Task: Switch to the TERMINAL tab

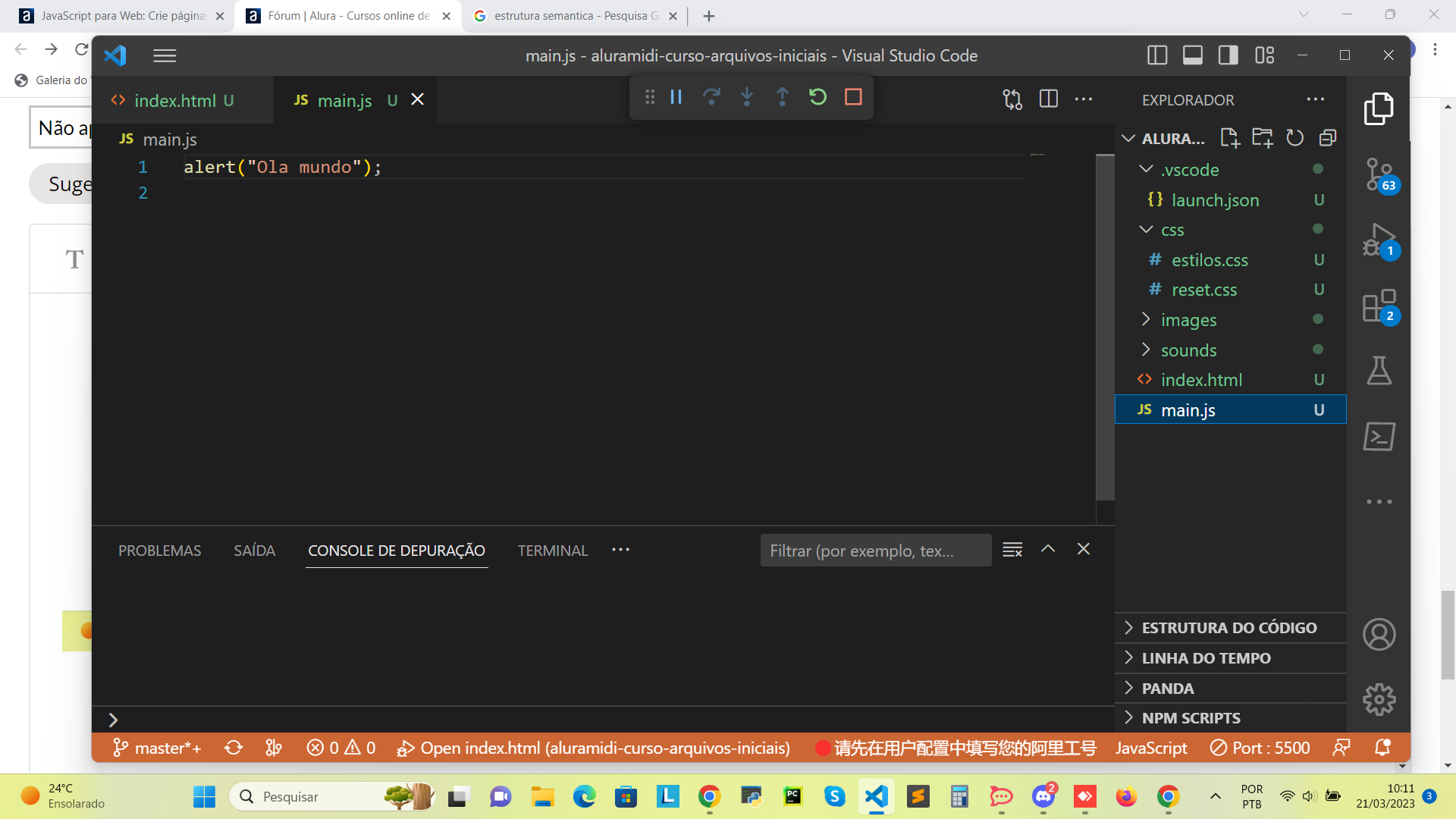Action: tap(552, 550)
